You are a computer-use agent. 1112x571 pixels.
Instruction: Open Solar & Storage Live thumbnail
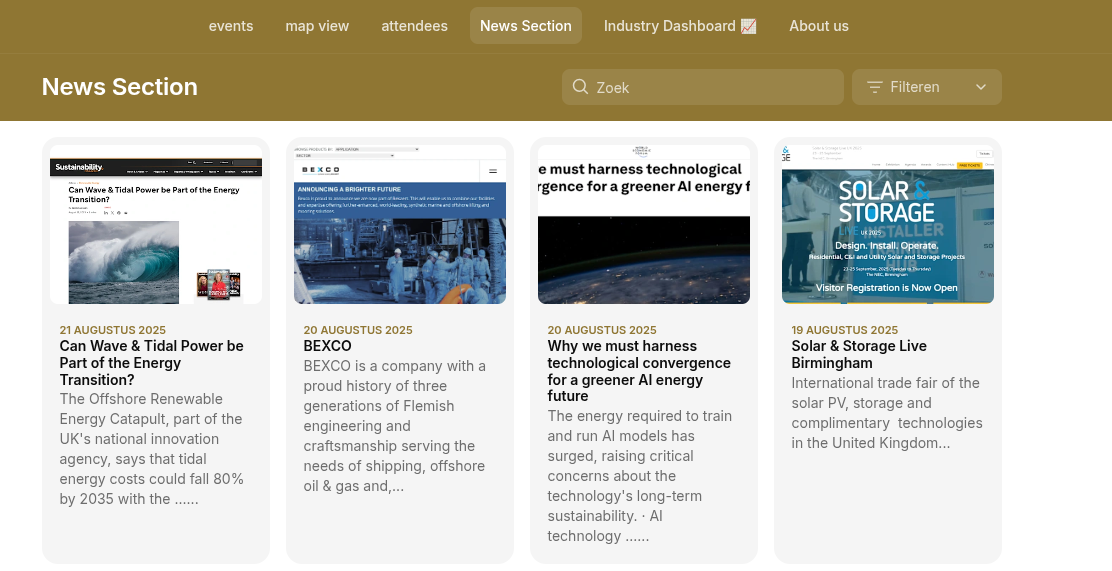coord(888,225)
